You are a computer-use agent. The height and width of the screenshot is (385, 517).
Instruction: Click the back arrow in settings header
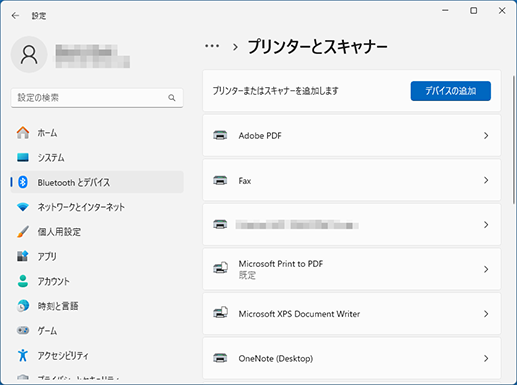tap(15, 16)
